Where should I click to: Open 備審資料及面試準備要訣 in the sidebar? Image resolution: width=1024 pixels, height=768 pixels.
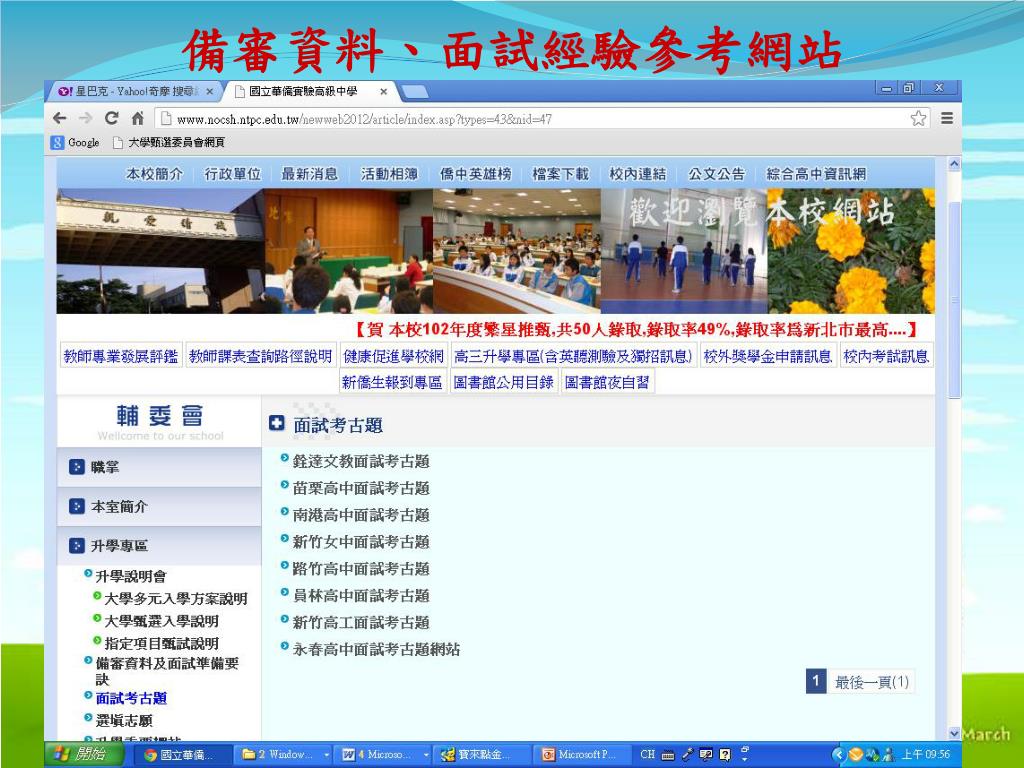[x=167, y=671]
